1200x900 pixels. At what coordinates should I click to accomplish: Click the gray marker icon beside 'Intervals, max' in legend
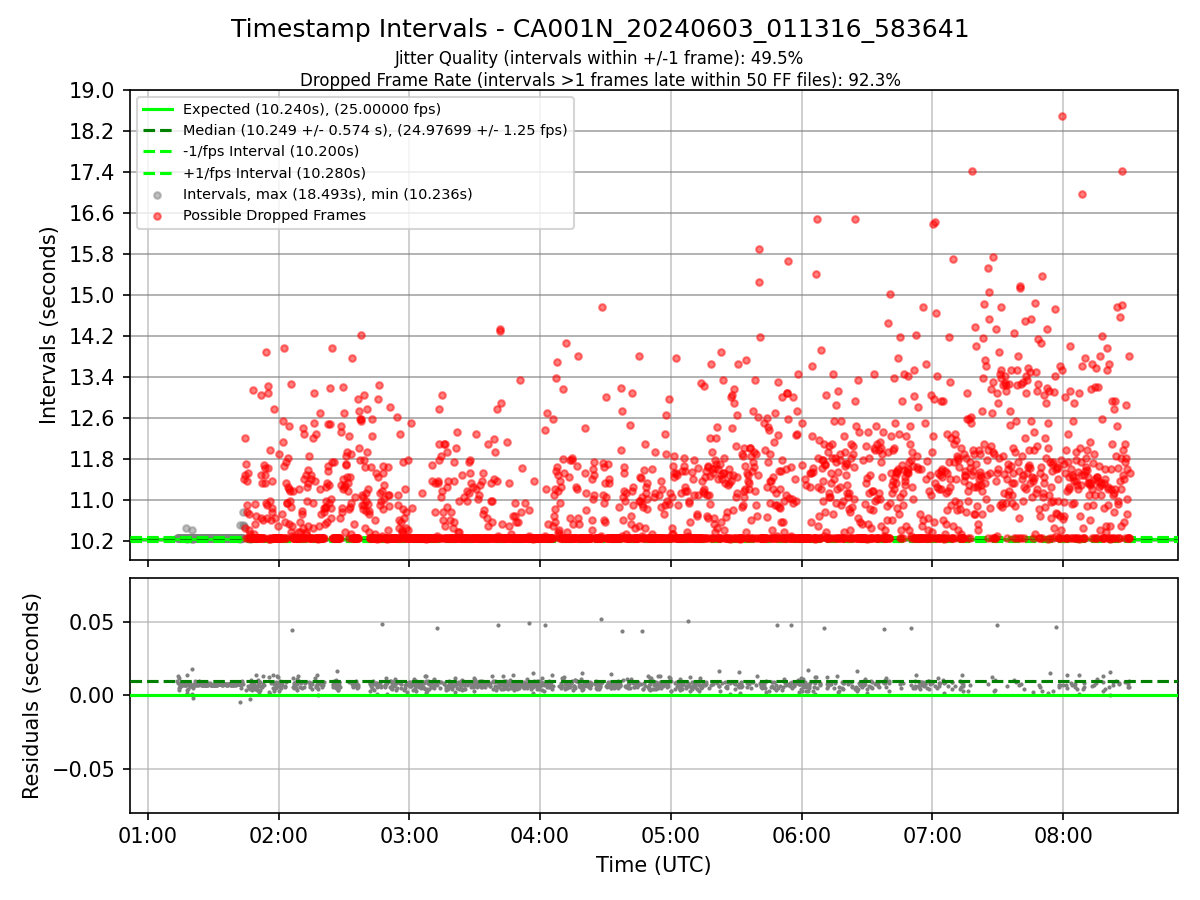[159, 195]
